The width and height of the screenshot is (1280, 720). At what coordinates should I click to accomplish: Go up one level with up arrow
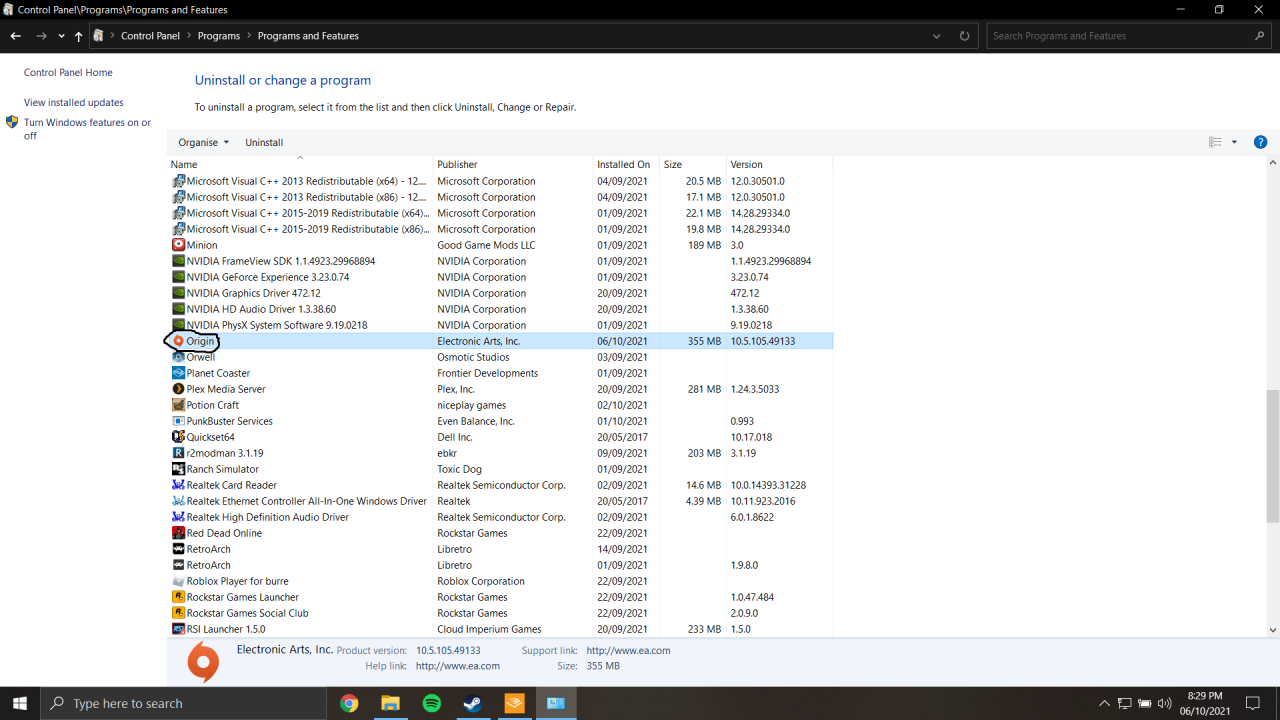[x=78, y=36]
